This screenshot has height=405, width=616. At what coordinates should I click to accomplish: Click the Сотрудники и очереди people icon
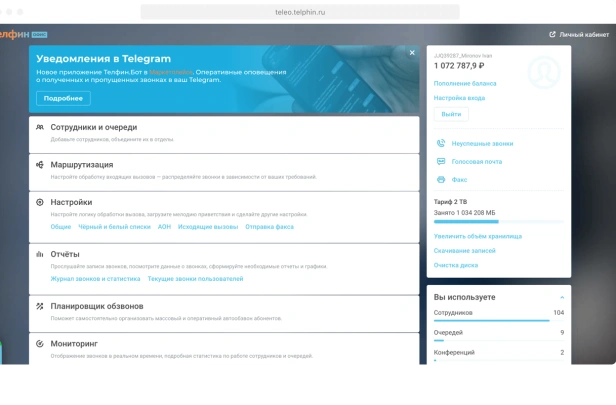click(x=40, y=127)
